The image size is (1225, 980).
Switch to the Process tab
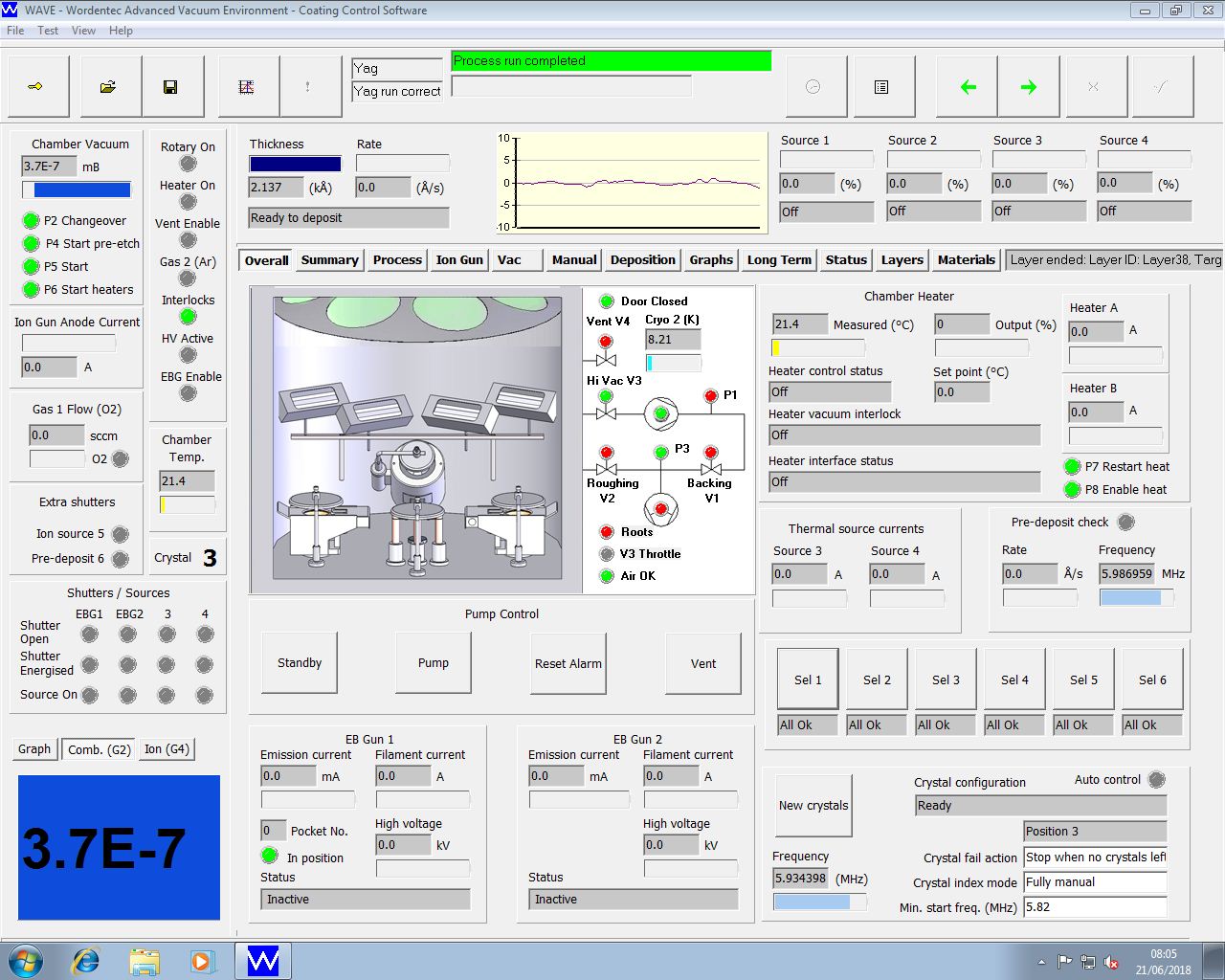[x=397, y=260]
